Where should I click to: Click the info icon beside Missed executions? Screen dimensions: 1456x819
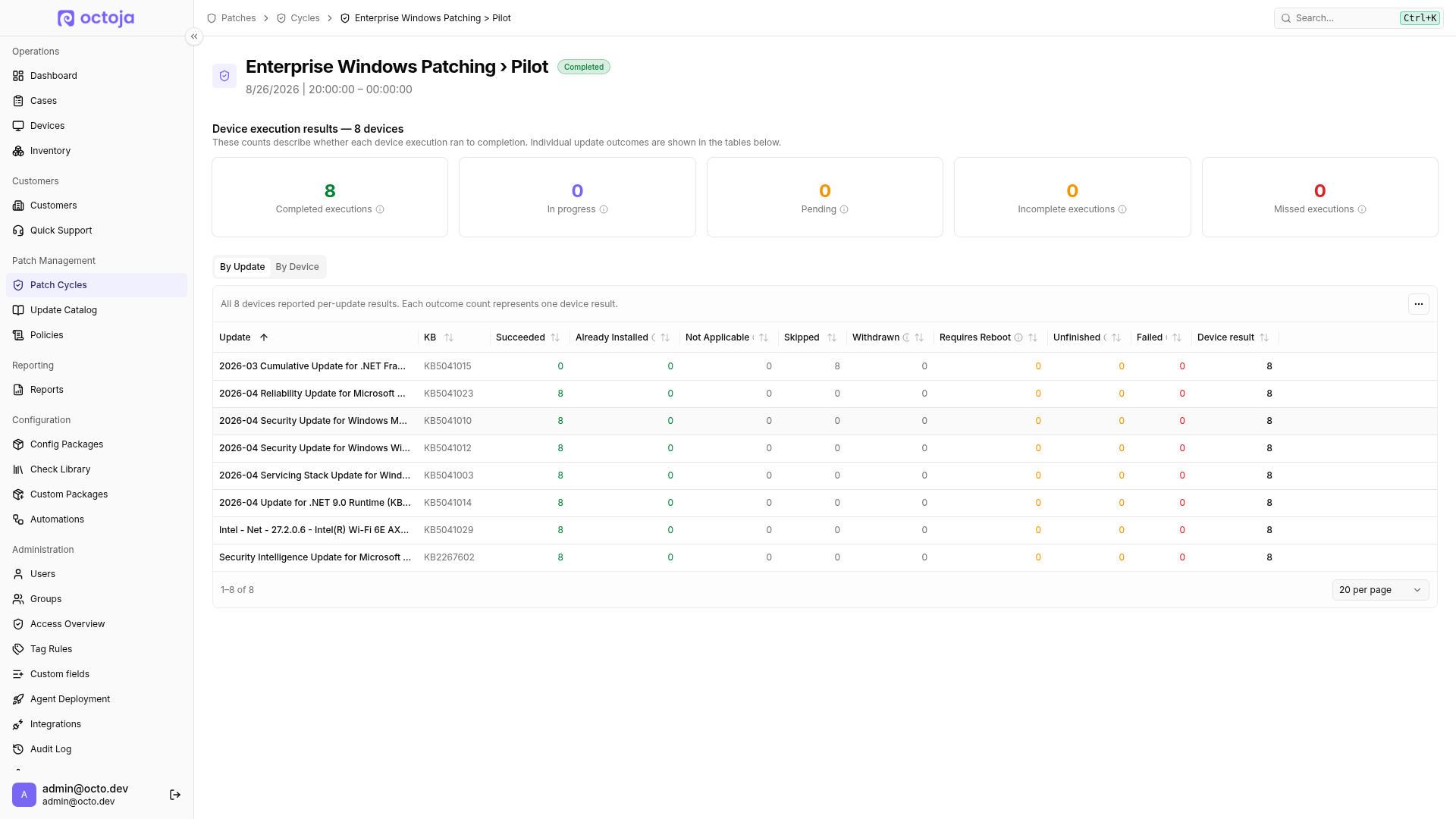[1362, 209]
